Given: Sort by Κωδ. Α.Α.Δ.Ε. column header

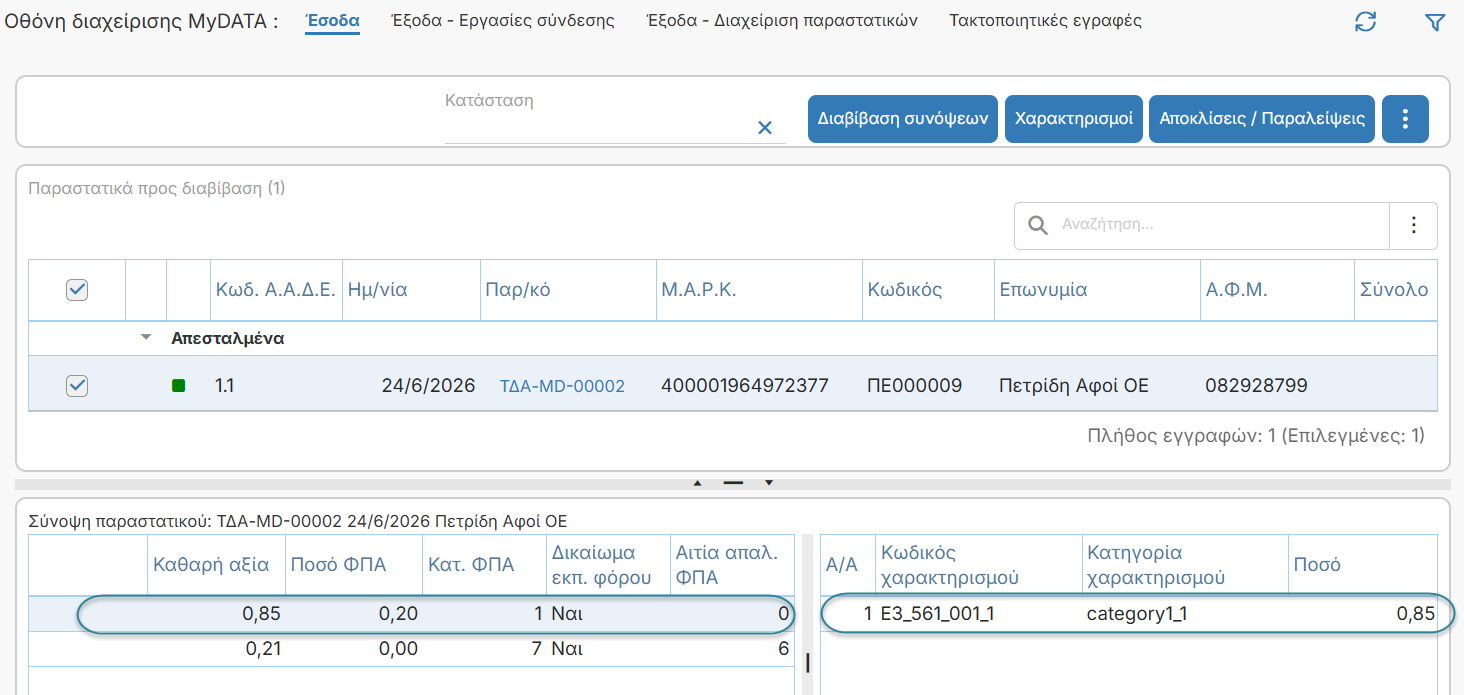Looking at the screenshot, I should click(x=276, y=290).
